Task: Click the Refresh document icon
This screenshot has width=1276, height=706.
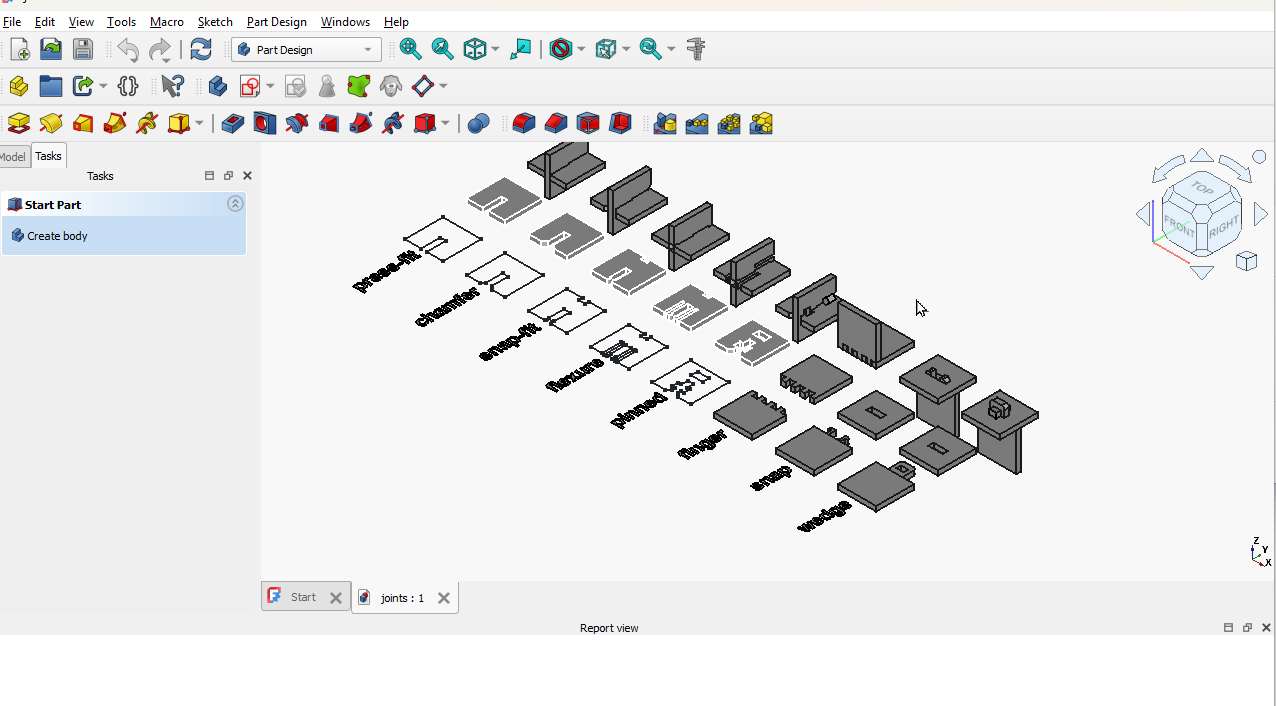Action: point(201,48)
